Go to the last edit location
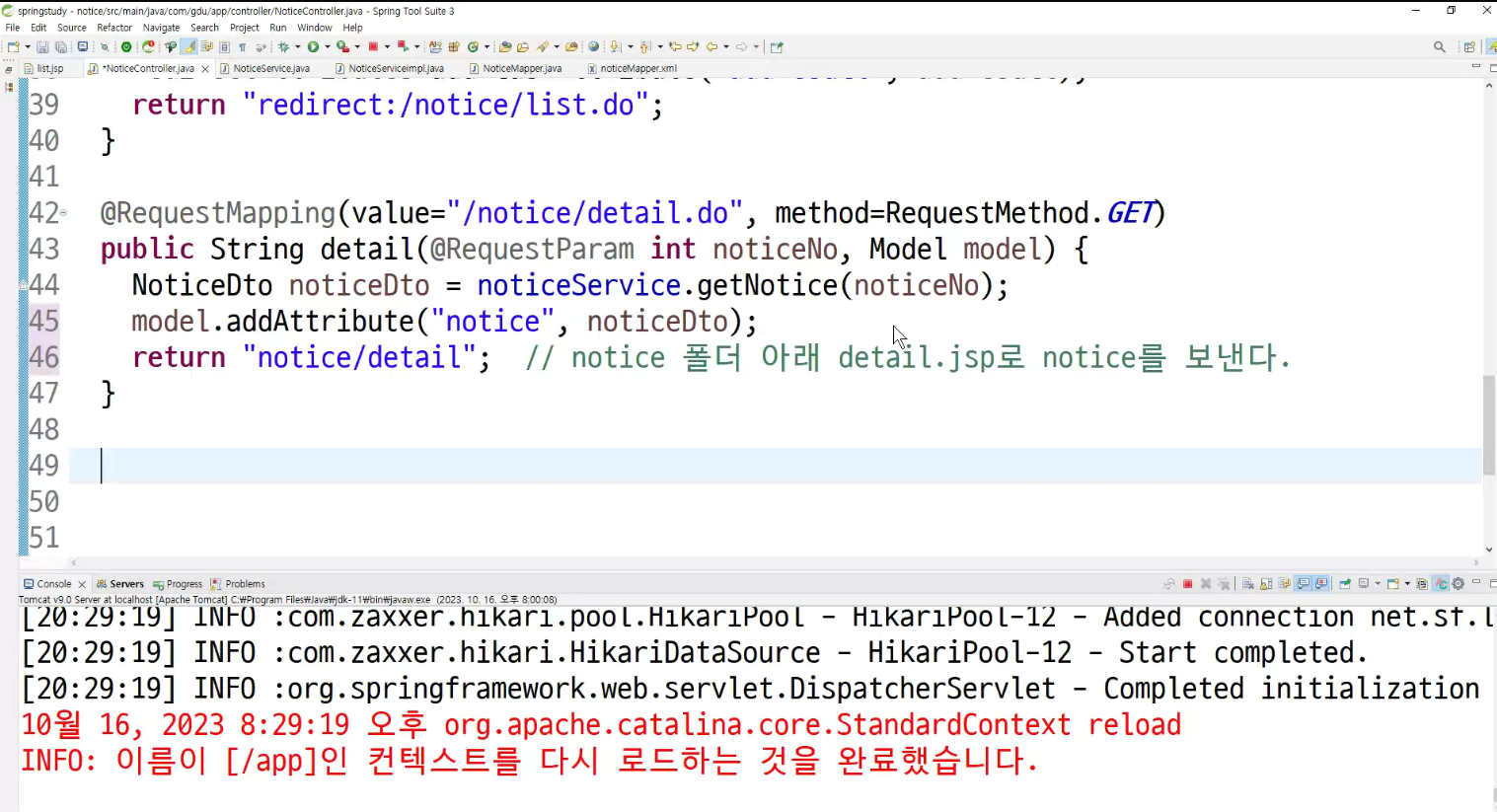1497x812 pixels. tap(675, 46)
